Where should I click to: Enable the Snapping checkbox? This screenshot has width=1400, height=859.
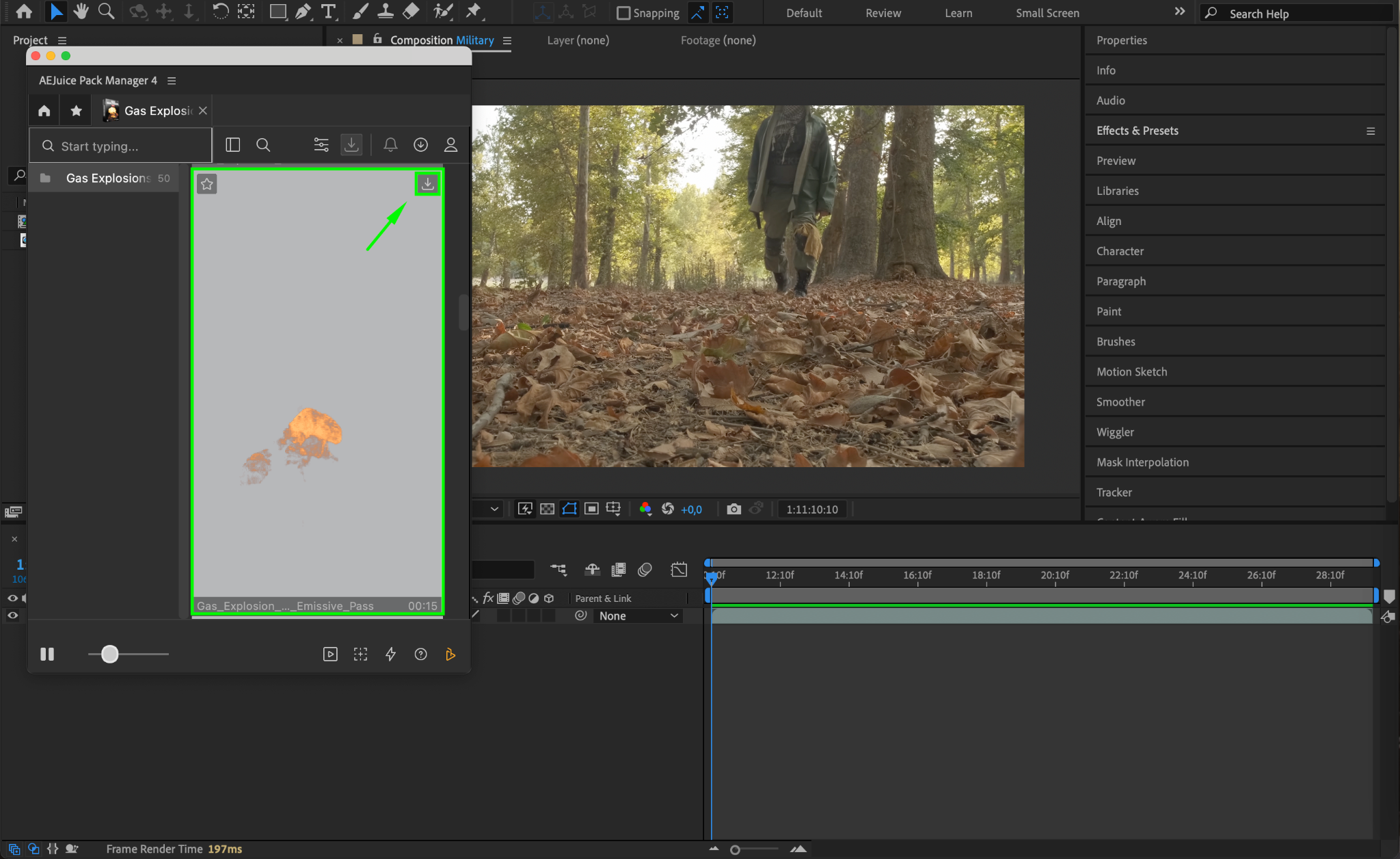(623, 13)
